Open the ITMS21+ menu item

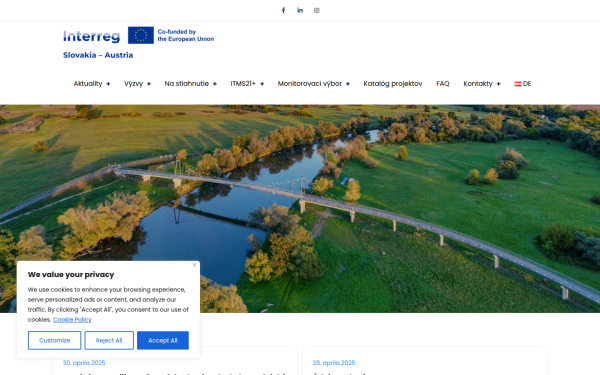[x=243, y=83]
